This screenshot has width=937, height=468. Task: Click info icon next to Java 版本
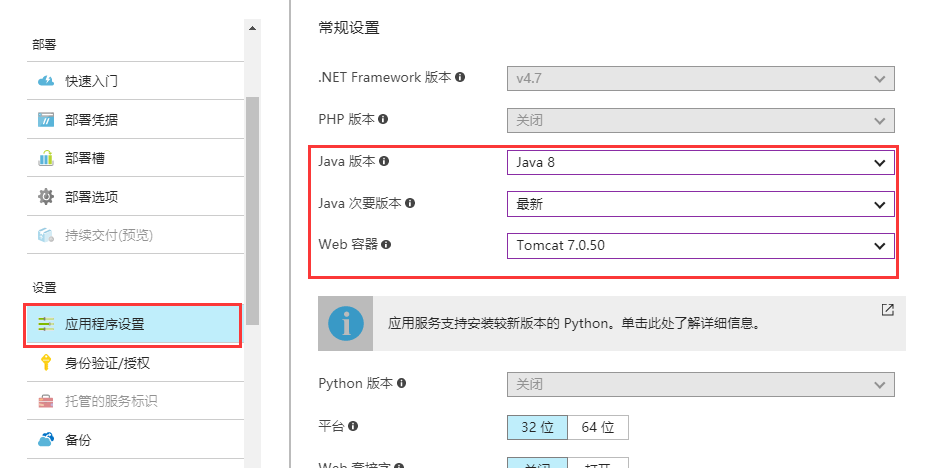pyautogui.click(x=384, y=161)
